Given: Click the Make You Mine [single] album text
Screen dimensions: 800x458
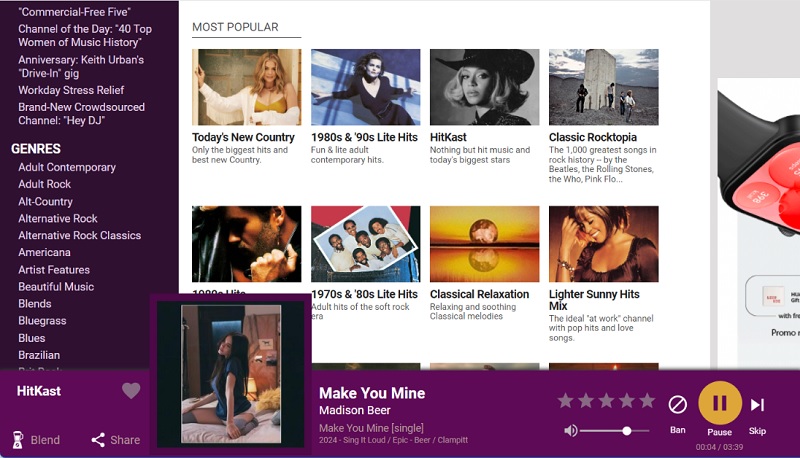Looking at the screenshot, I should point(371,428).
